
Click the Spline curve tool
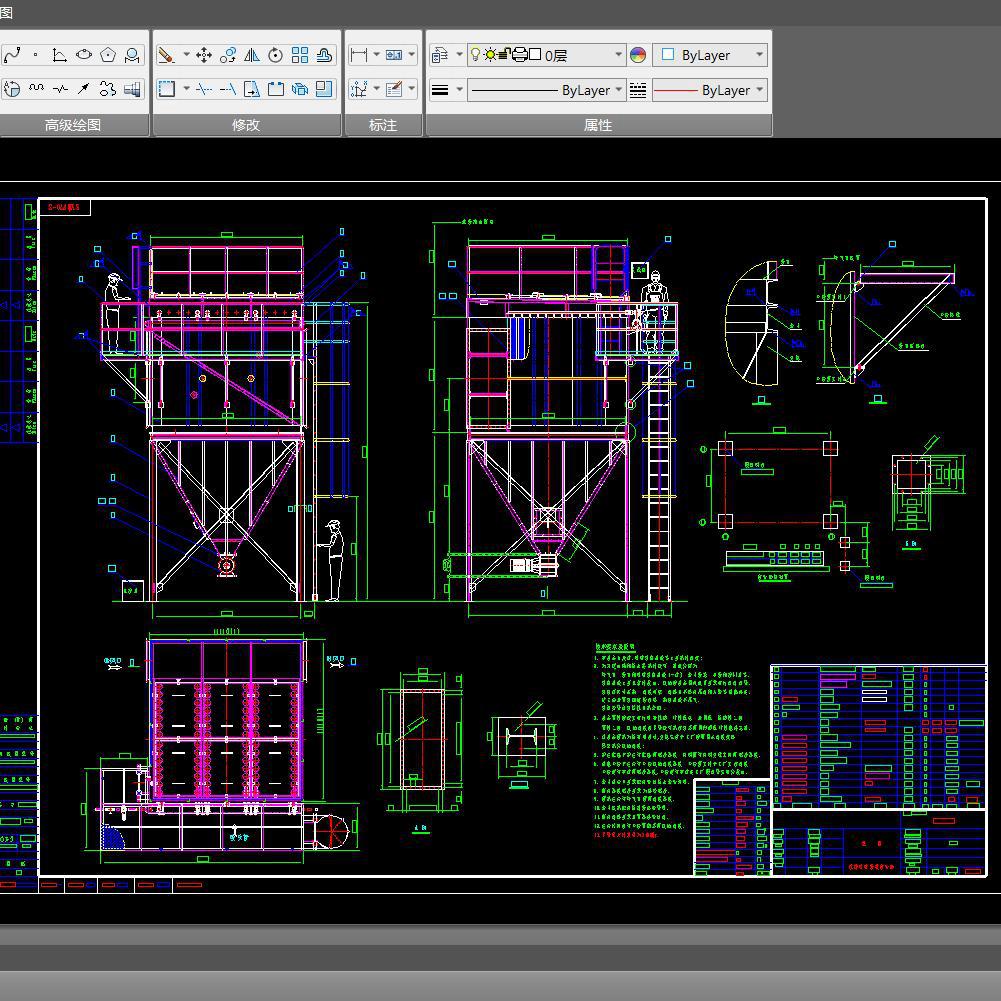(x=11, y=55)
